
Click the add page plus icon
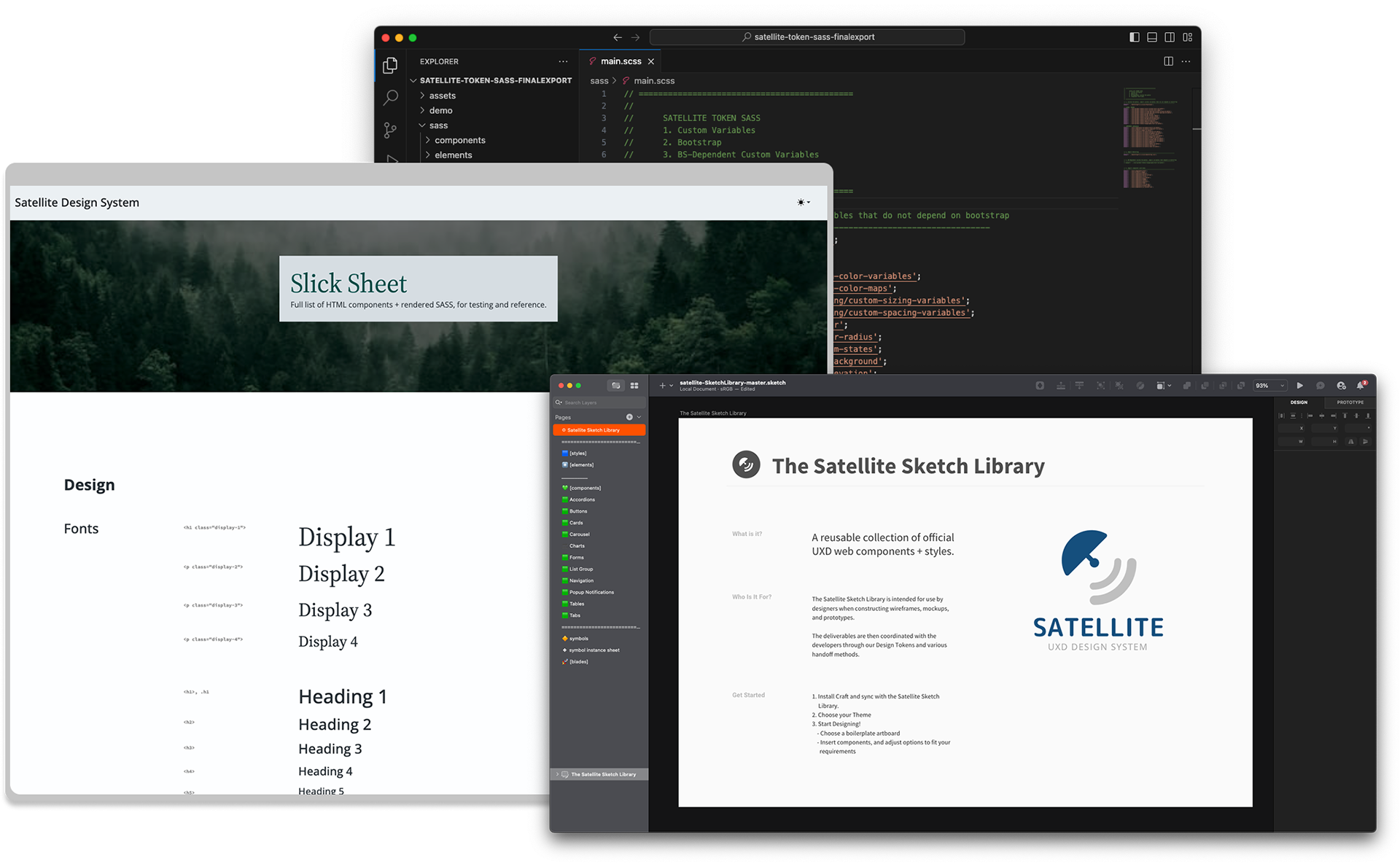(x=629, y=417)
